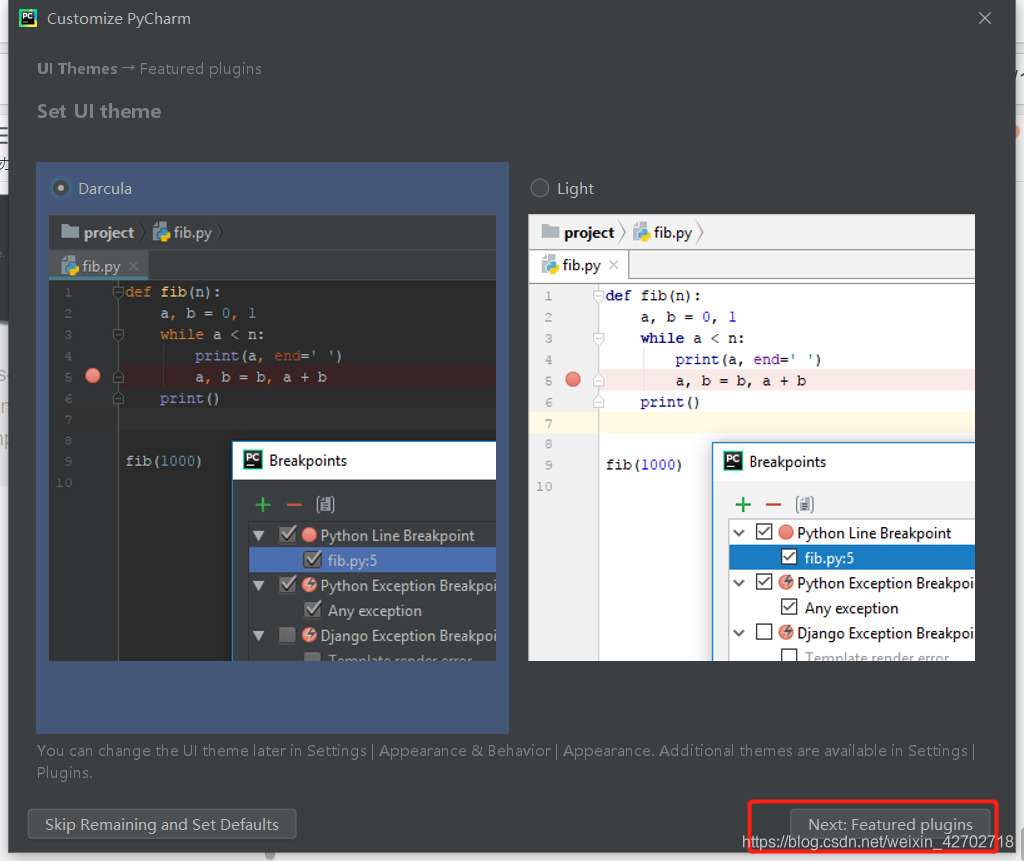Click fold marker beside def fib(n) in Darcula
The width and height of the screenshot is (1024, 861).
pos(118,292)
